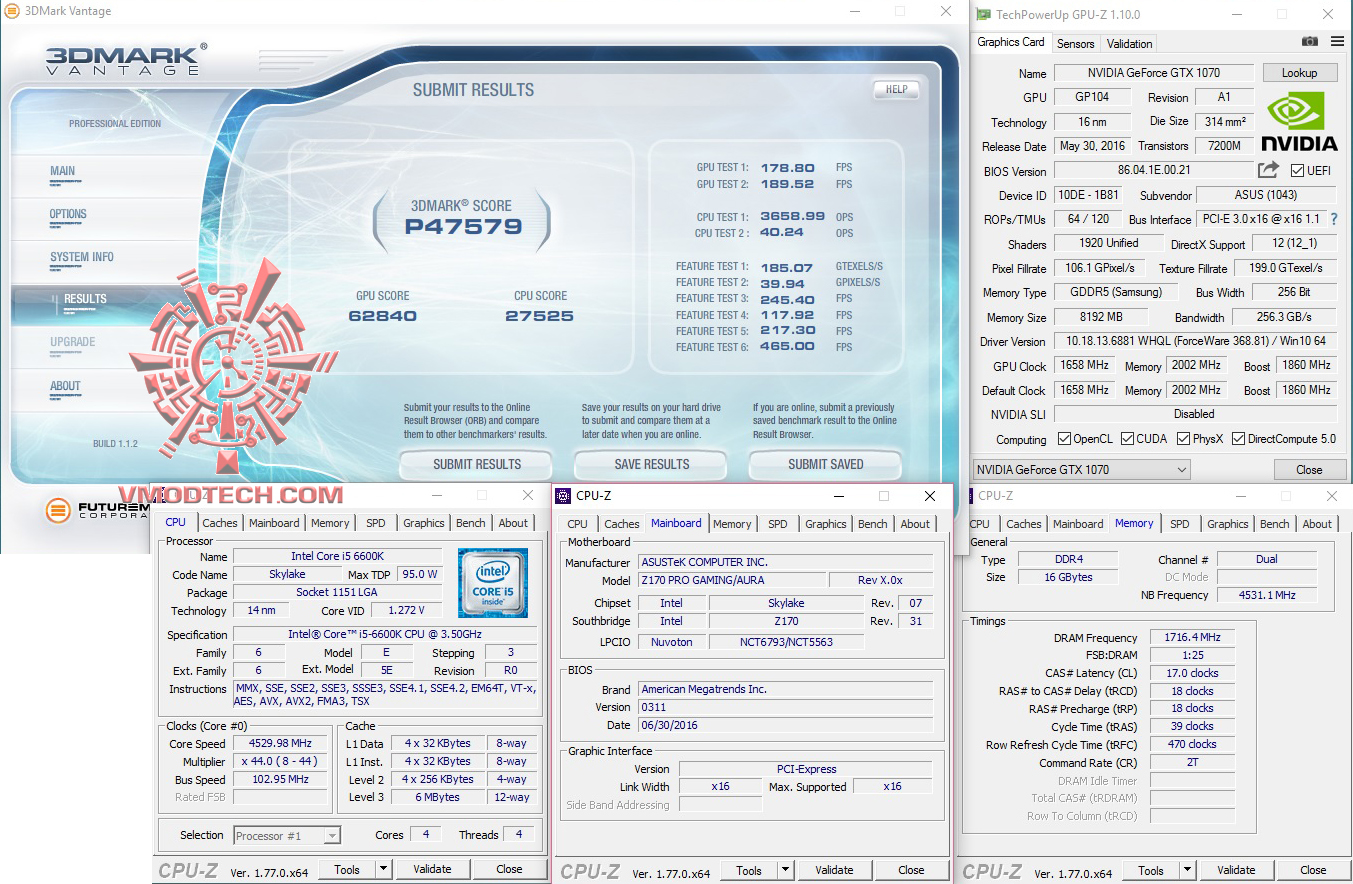Toggle the PhysX checkbox in GPU-Z
Viewport: 1353px width, 884px height.
pyautogui.click(x=1182, y=439)
